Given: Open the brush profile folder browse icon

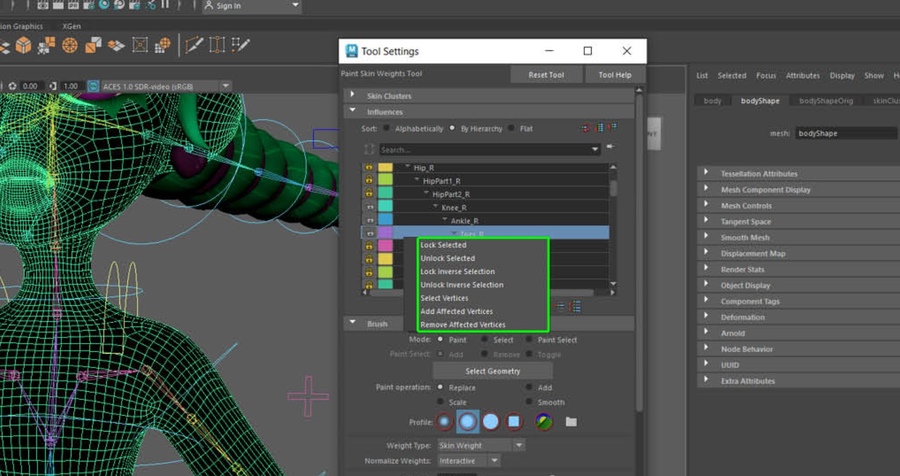Looking at the screenshot, I should pyautogui.click(x=571, y=422).
